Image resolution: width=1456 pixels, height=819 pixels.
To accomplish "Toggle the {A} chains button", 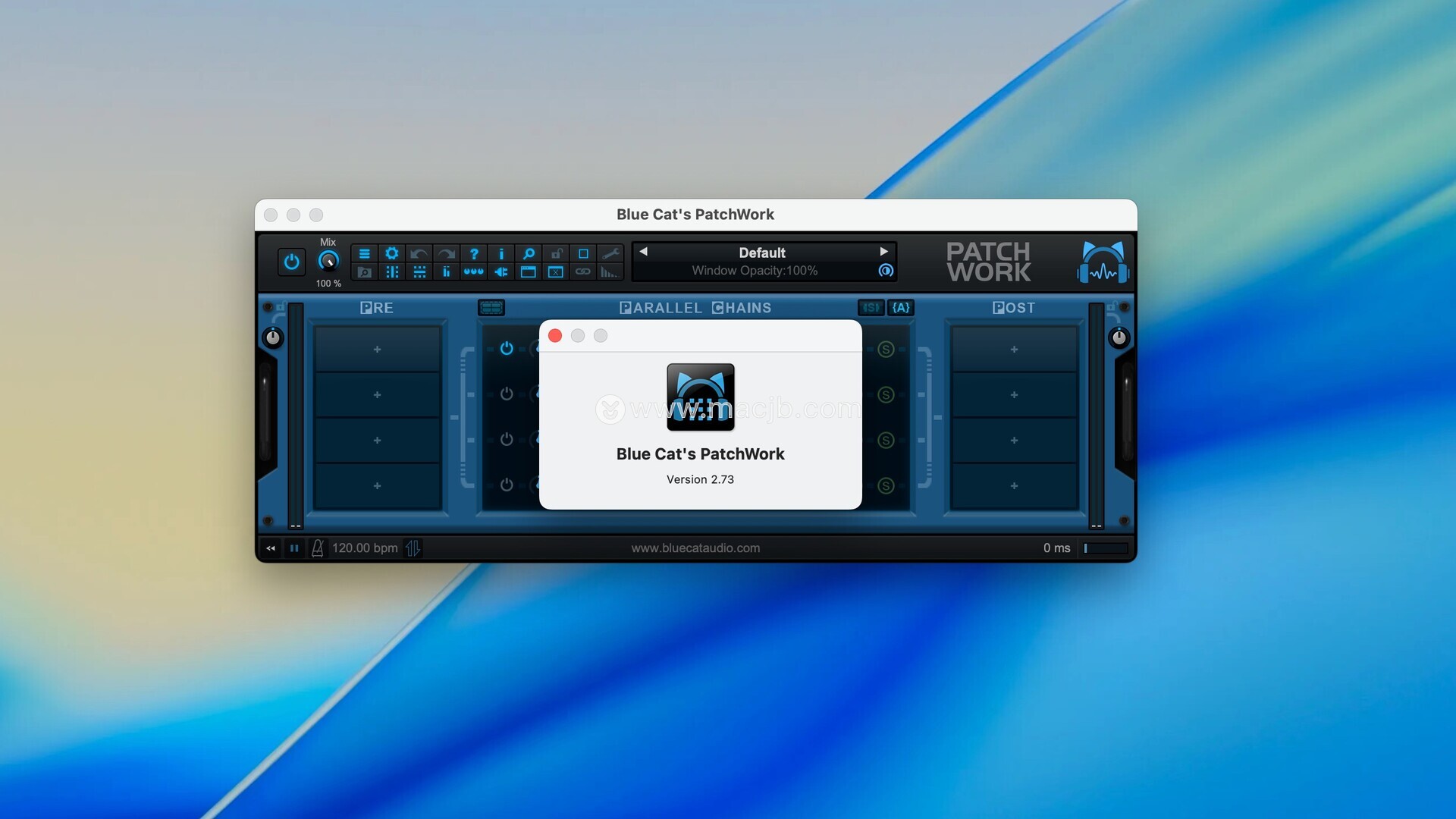I will pos(901,307).
